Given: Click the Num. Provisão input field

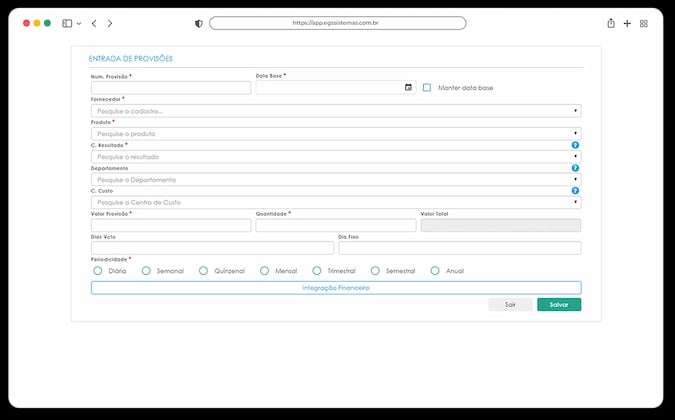Looking at the screenshot, I should click(x=171, y=88).
